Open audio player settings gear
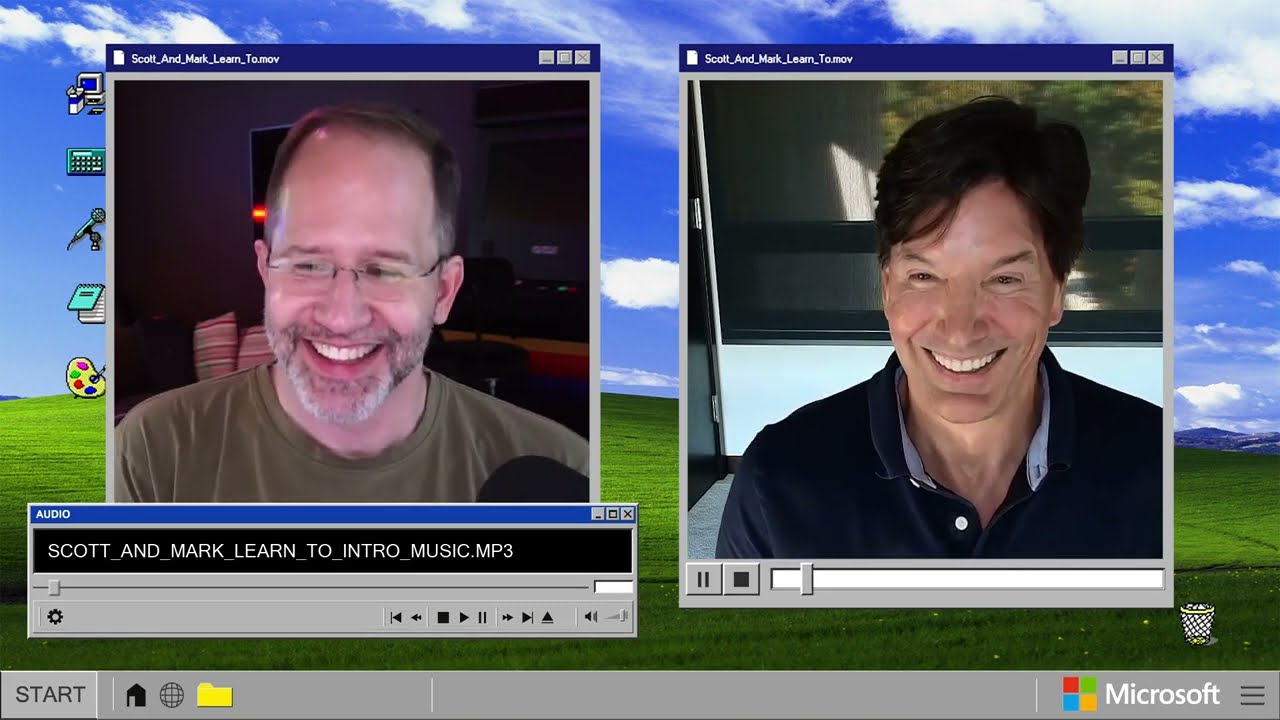The width and height of the screenshot is (1280, 720). coord(55,617)
